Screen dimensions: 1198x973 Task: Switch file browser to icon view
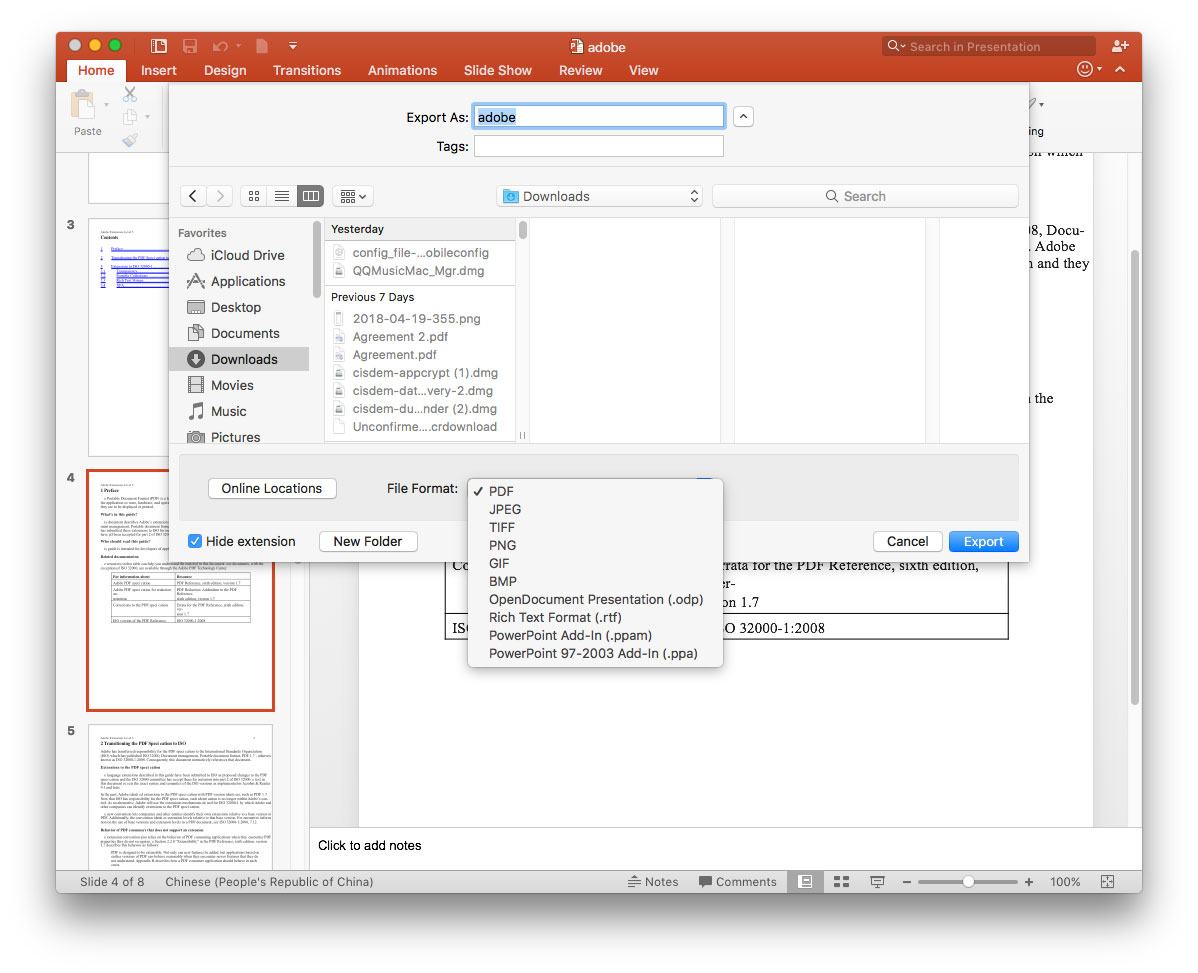254,196
